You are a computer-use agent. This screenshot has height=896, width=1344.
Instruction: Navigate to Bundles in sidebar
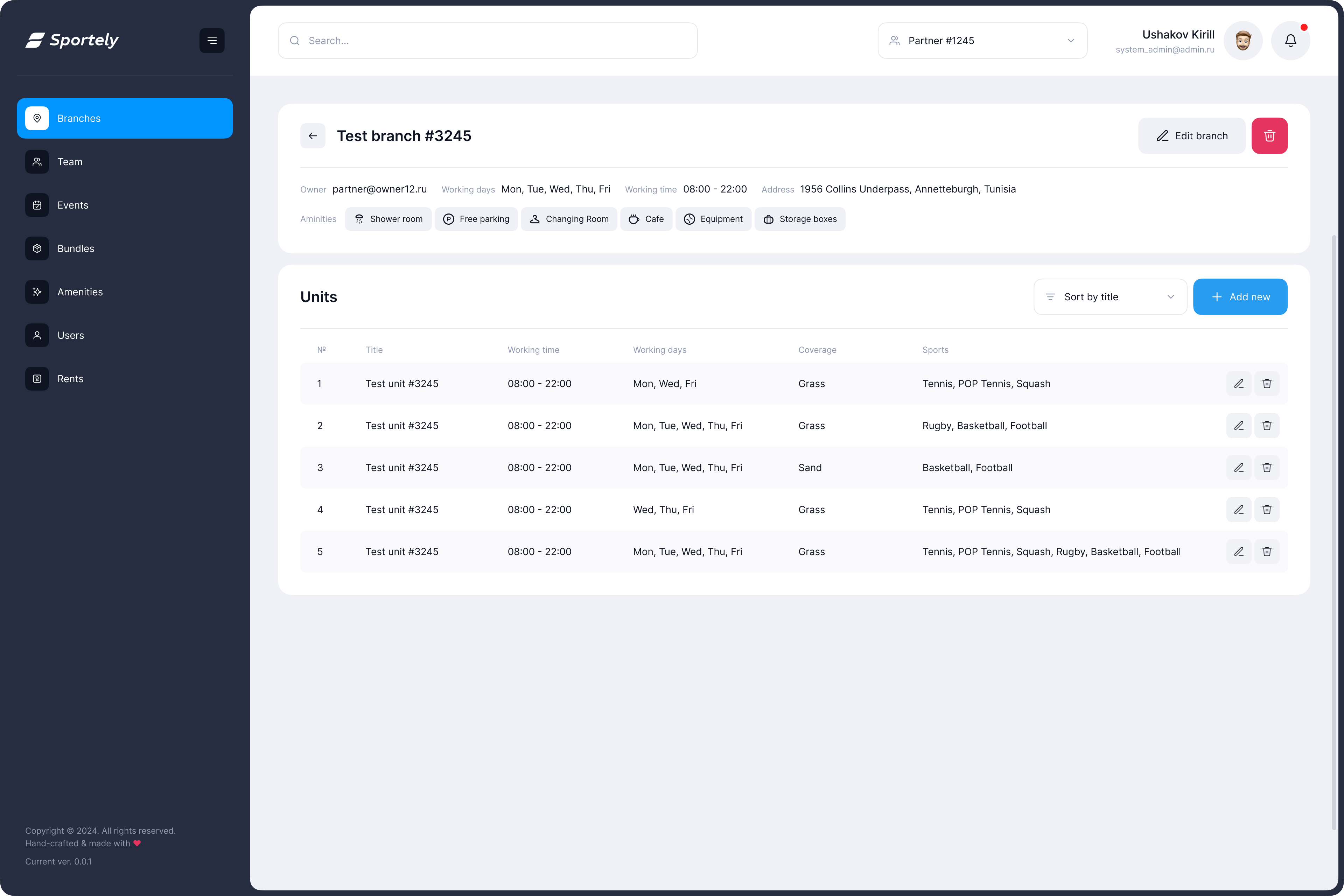pos(76,248)
